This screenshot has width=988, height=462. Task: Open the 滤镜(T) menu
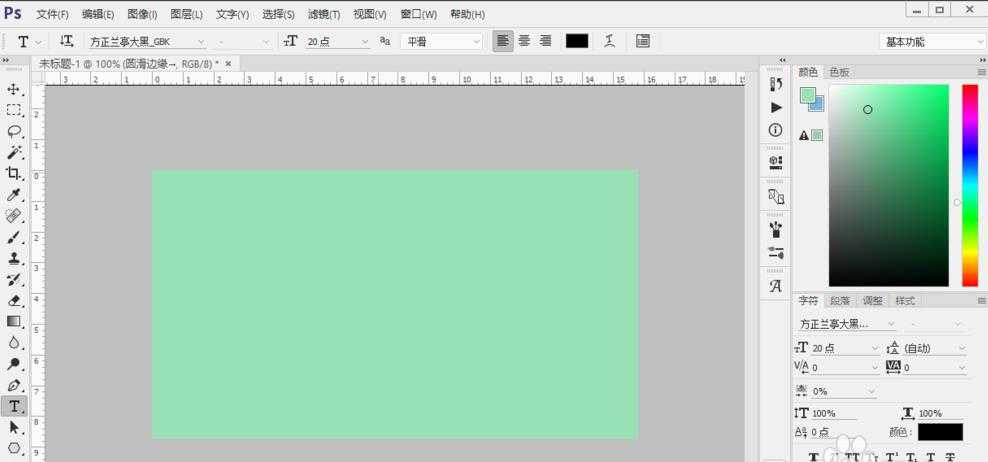(x=324, y=14)
